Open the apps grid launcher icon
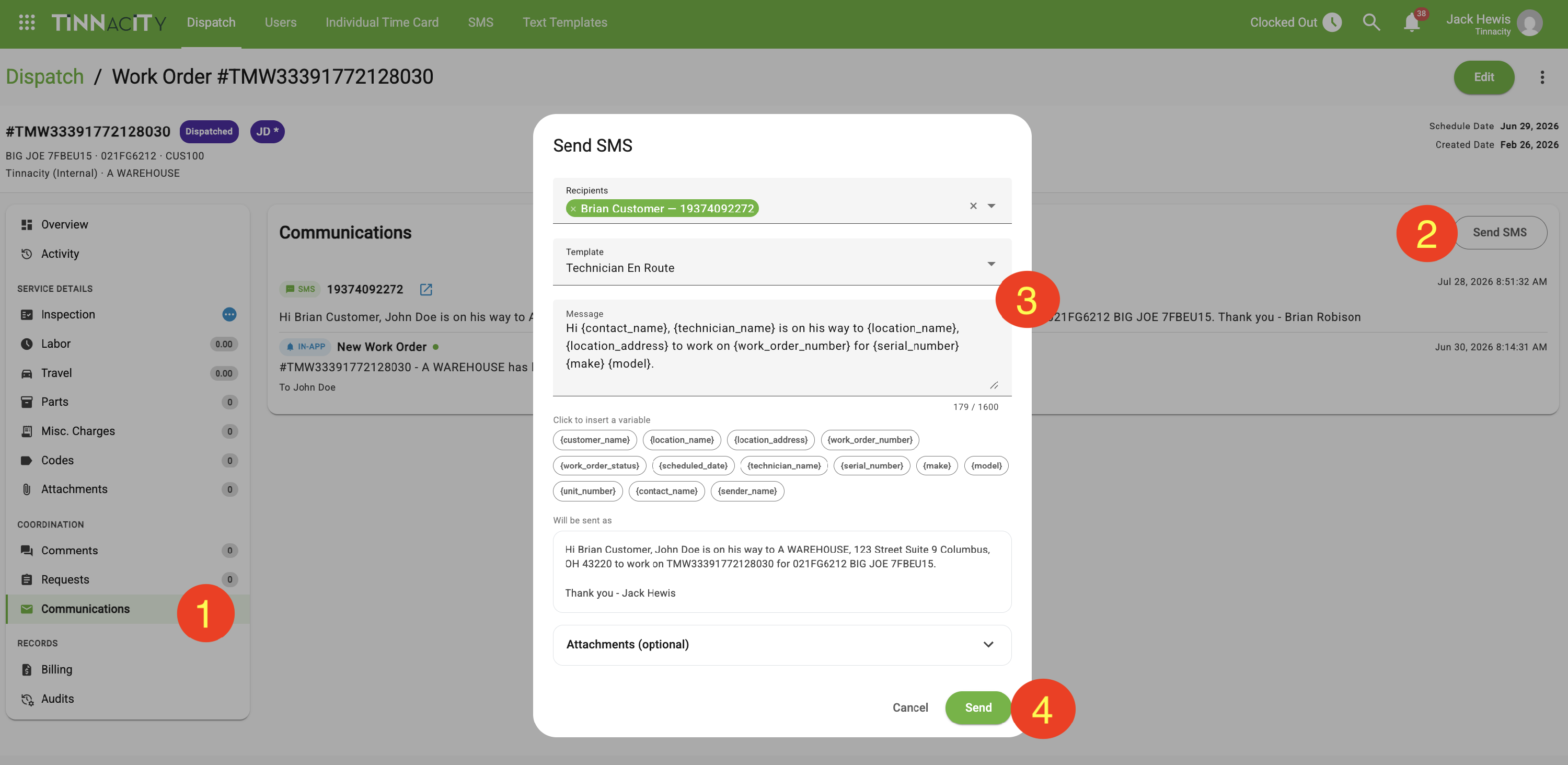The image size is (1568, 765). (x=27, y=22)
